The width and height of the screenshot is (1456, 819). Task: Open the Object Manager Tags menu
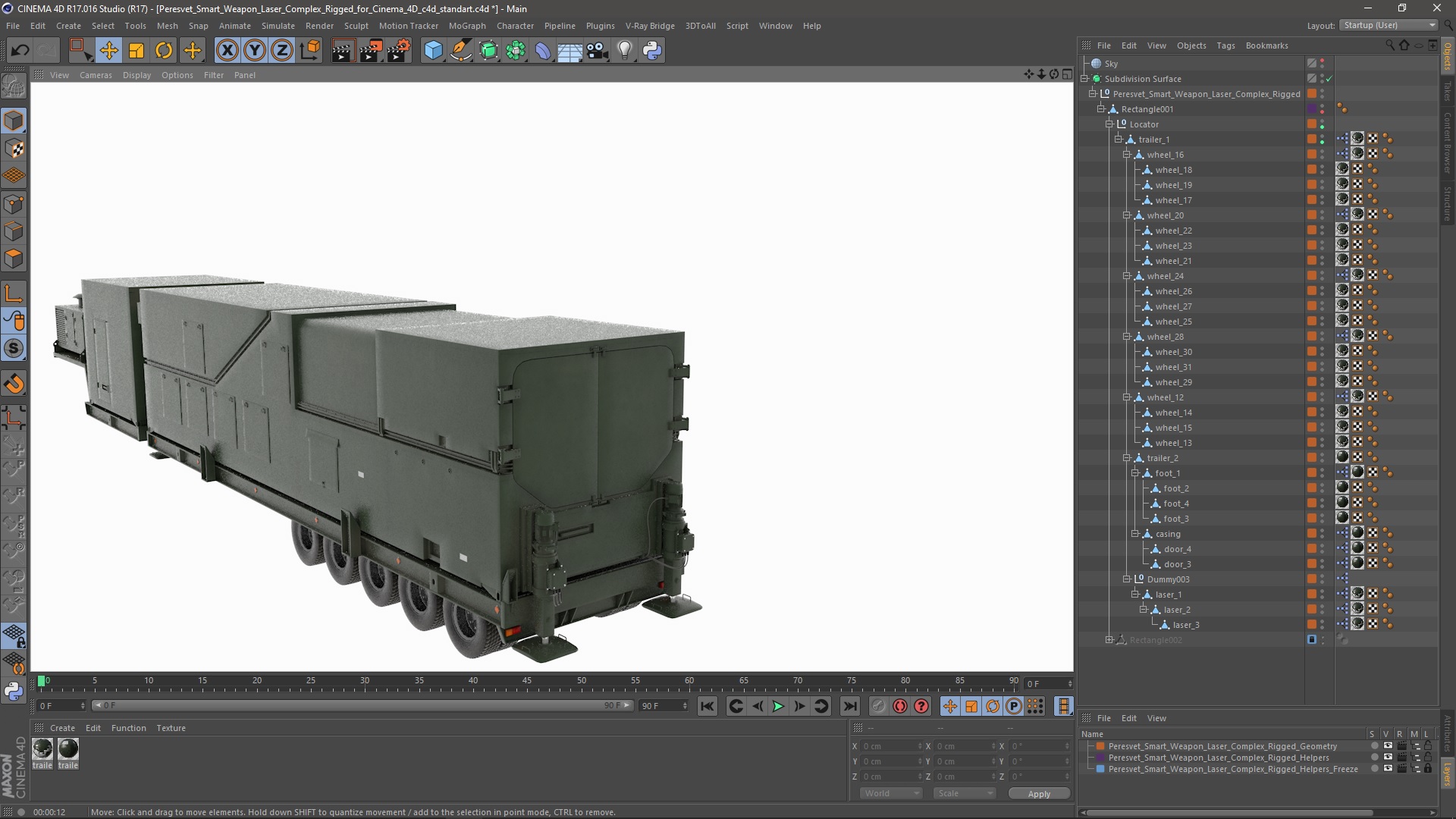[1225, 45]
